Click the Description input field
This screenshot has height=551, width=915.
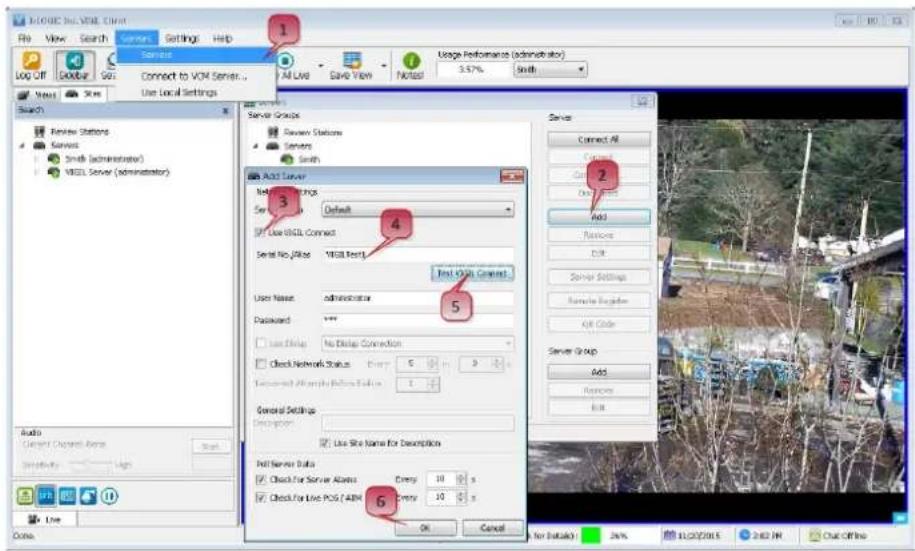click(418, 423)
